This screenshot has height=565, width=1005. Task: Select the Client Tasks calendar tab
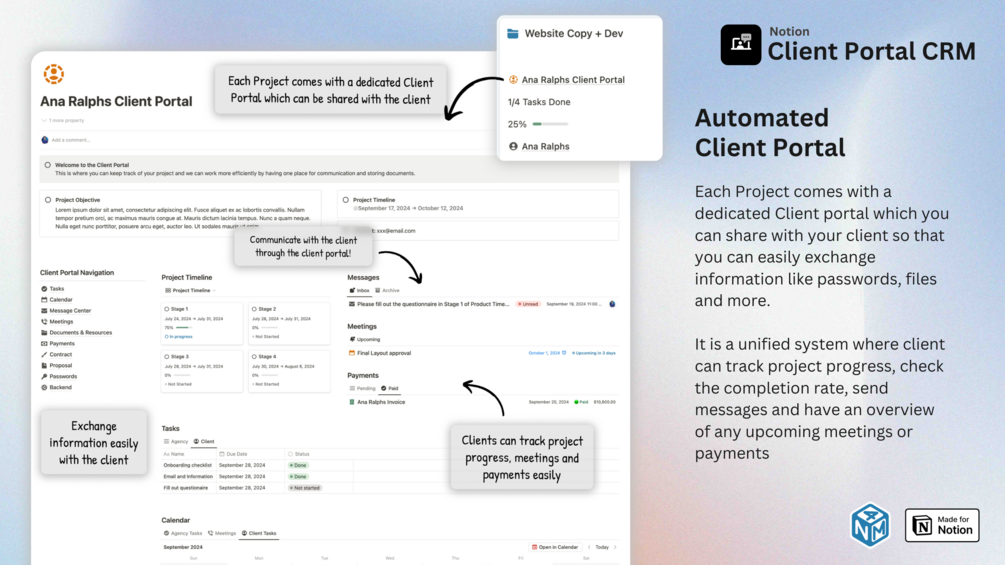pyautogui.click(x=259, y=533)
